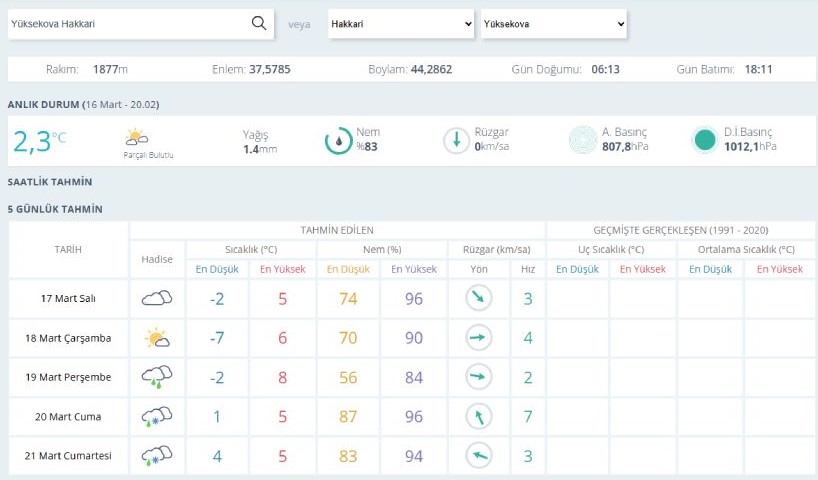Viewport: 818px width, 480px height.
Task: Click the snow icon for 21 Mart Cumartesi
Action: coord(157,457)
